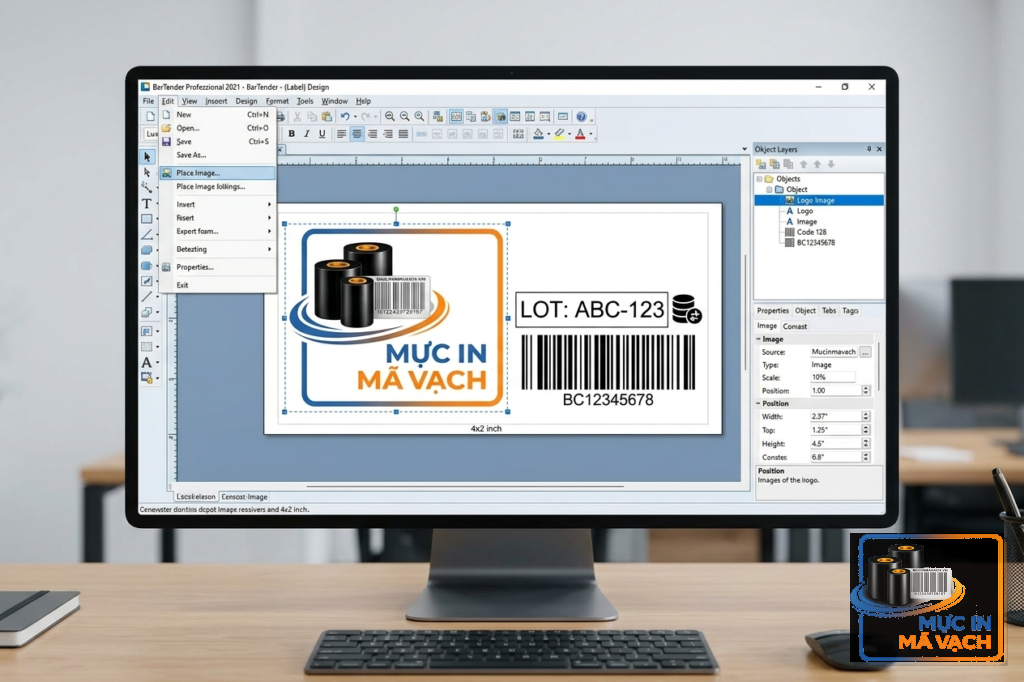1024x682 pixels.
Task: Pick the yellow highlighter color icon
Action: point(559,134)
